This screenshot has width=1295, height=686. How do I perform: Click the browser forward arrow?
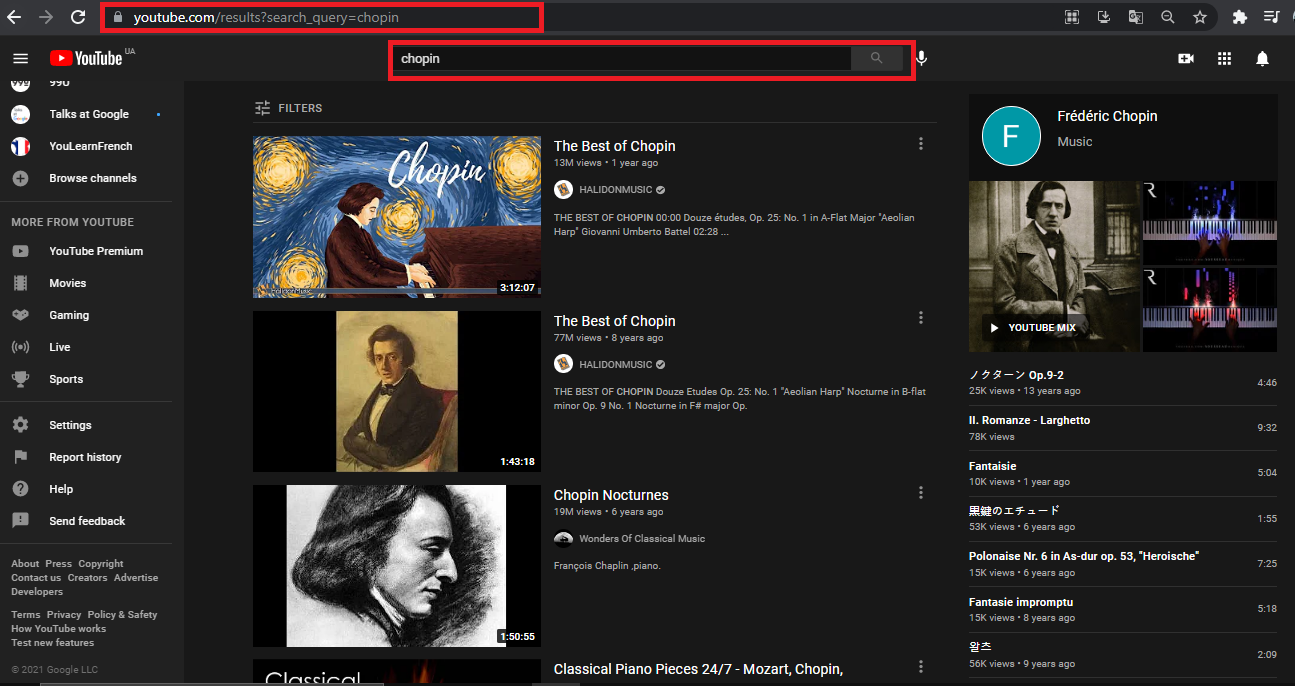coord(45,17)
